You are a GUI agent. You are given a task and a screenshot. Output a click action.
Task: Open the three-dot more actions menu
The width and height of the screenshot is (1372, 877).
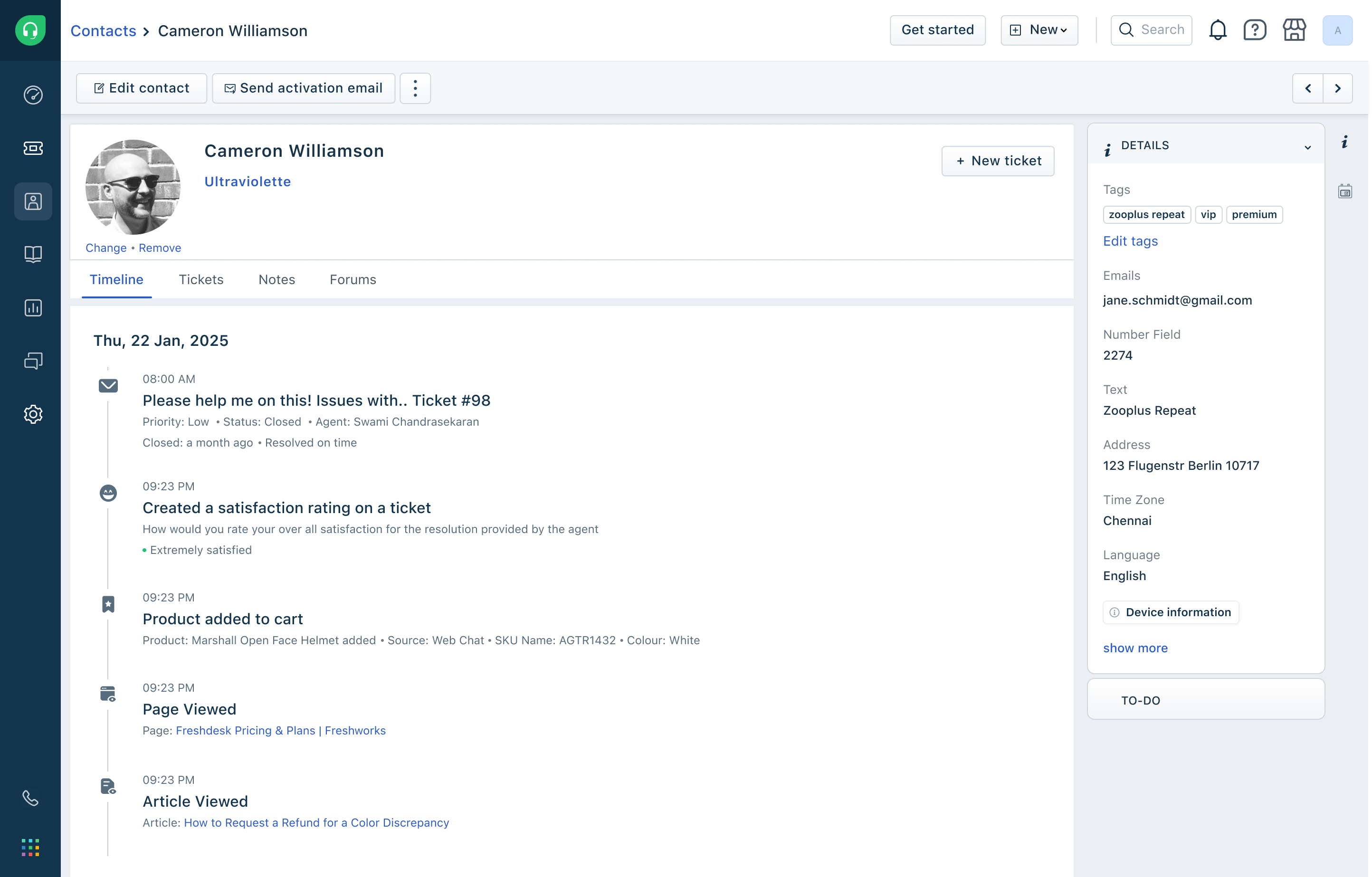(x=415, y=88)
